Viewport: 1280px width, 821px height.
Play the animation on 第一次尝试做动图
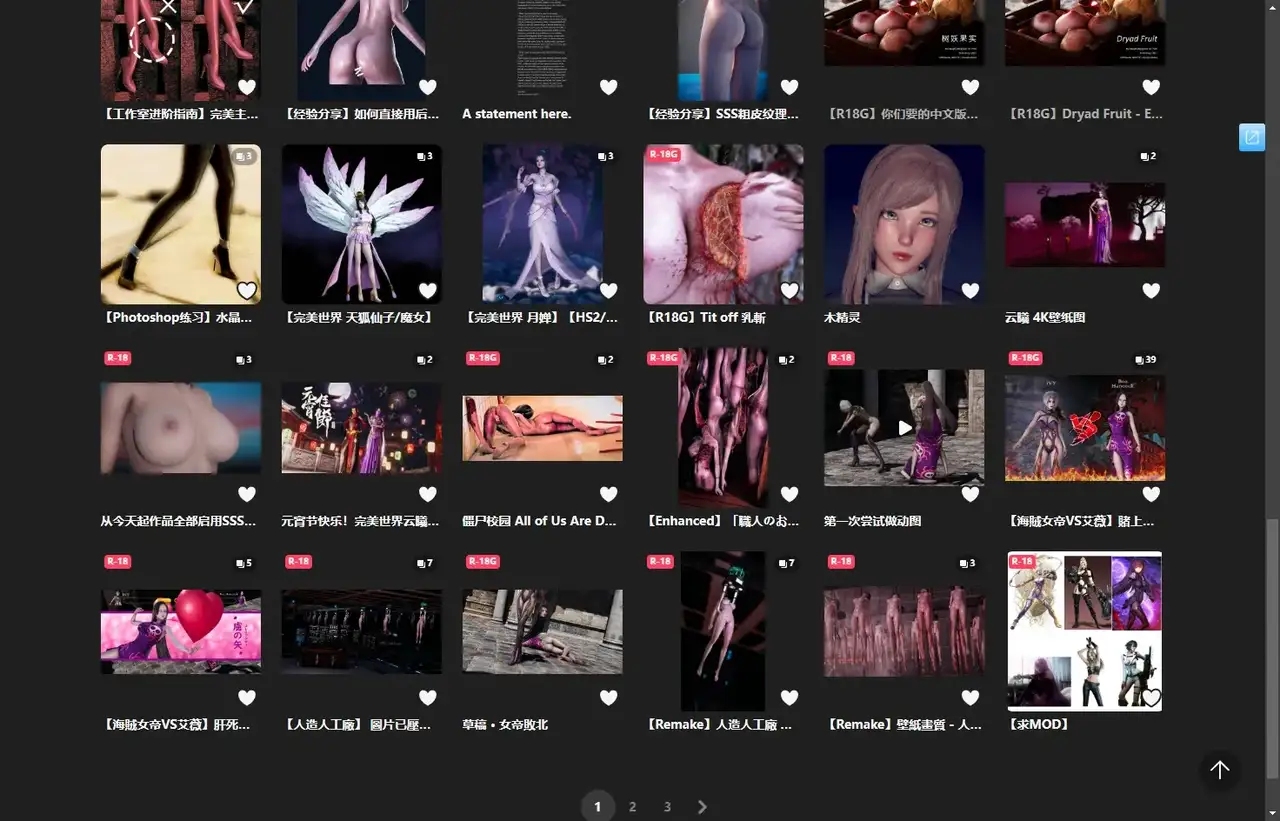(904, 428)
